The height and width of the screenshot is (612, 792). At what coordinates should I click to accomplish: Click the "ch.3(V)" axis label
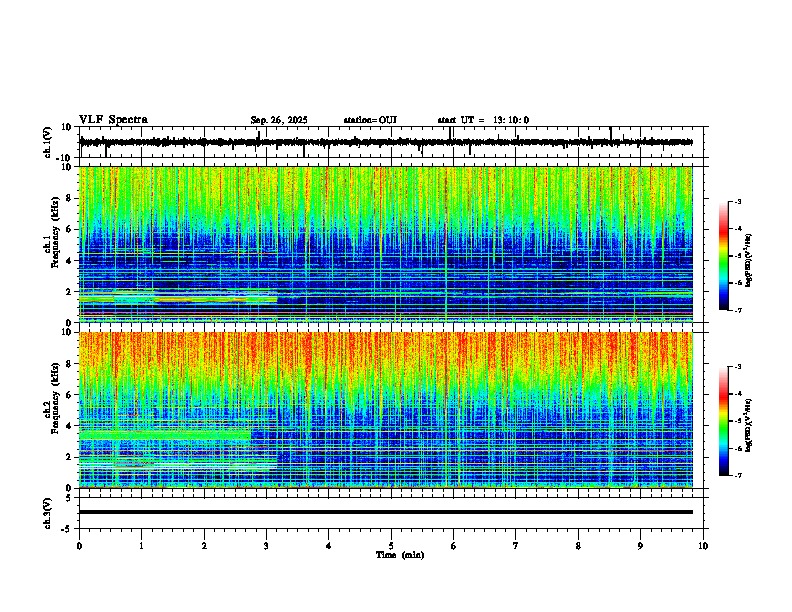click(48, 514)
